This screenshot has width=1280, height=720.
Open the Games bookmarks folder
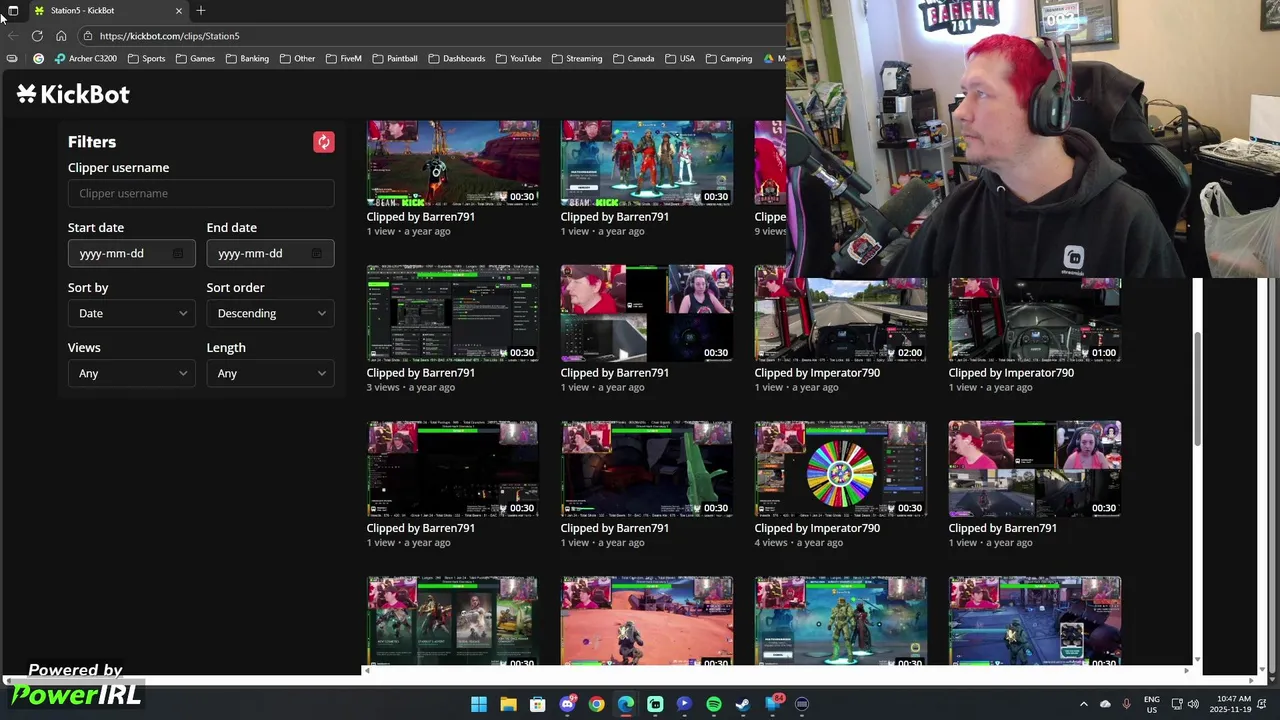195,59
